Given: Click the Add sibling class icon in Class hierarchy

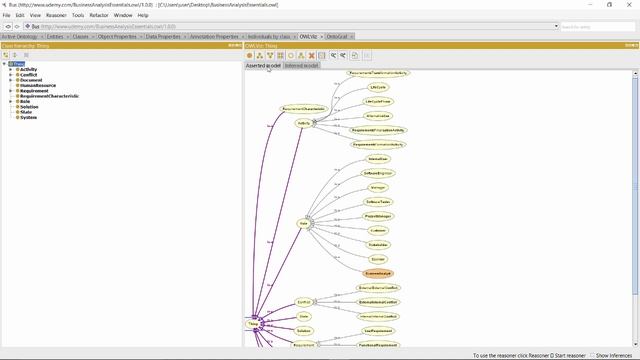Looking at the screenshot, I should point(15,55).
